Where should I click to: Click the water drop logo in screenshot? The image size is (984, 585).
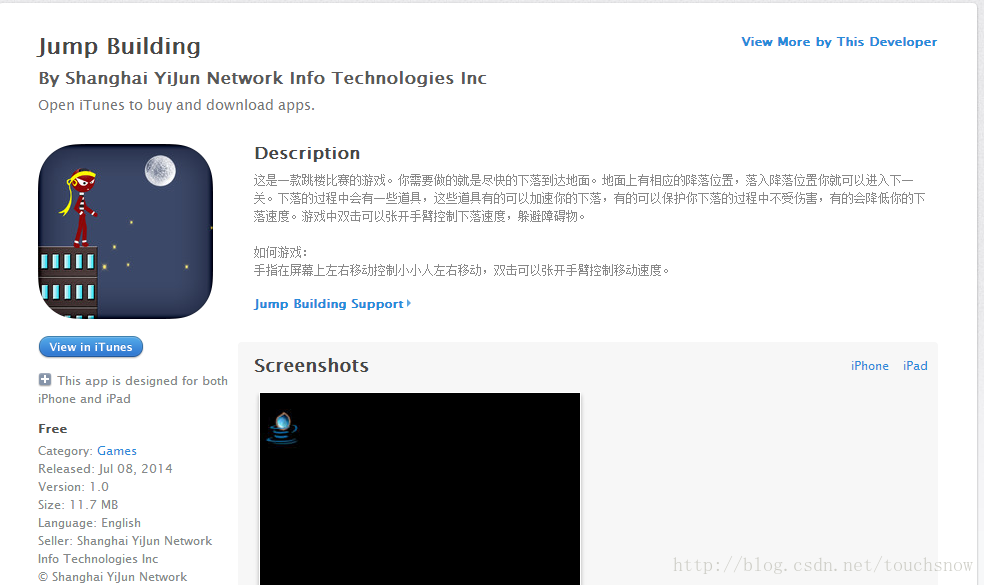[282, 427]
